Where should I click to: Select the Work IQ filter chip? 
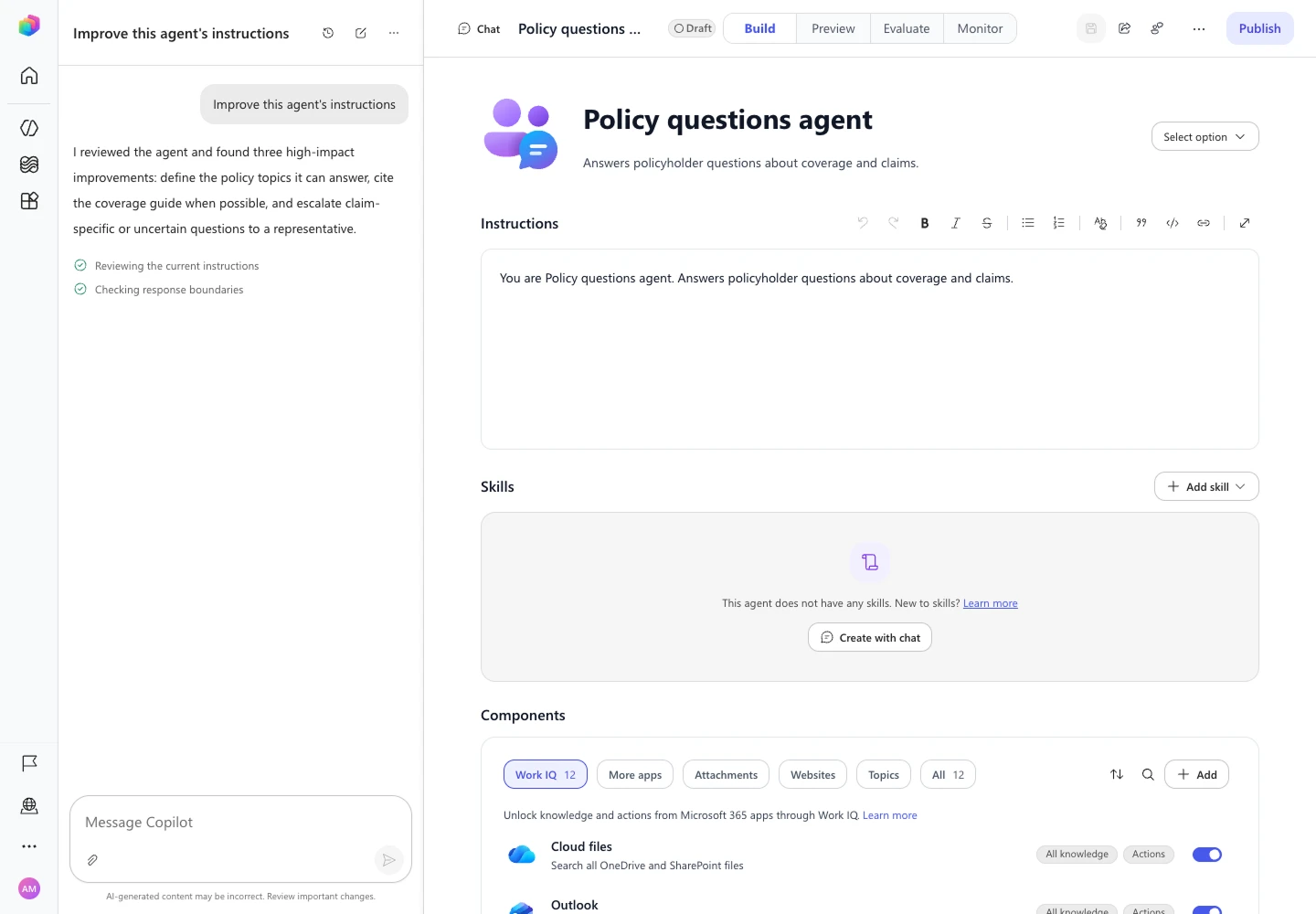coord(546,774)
